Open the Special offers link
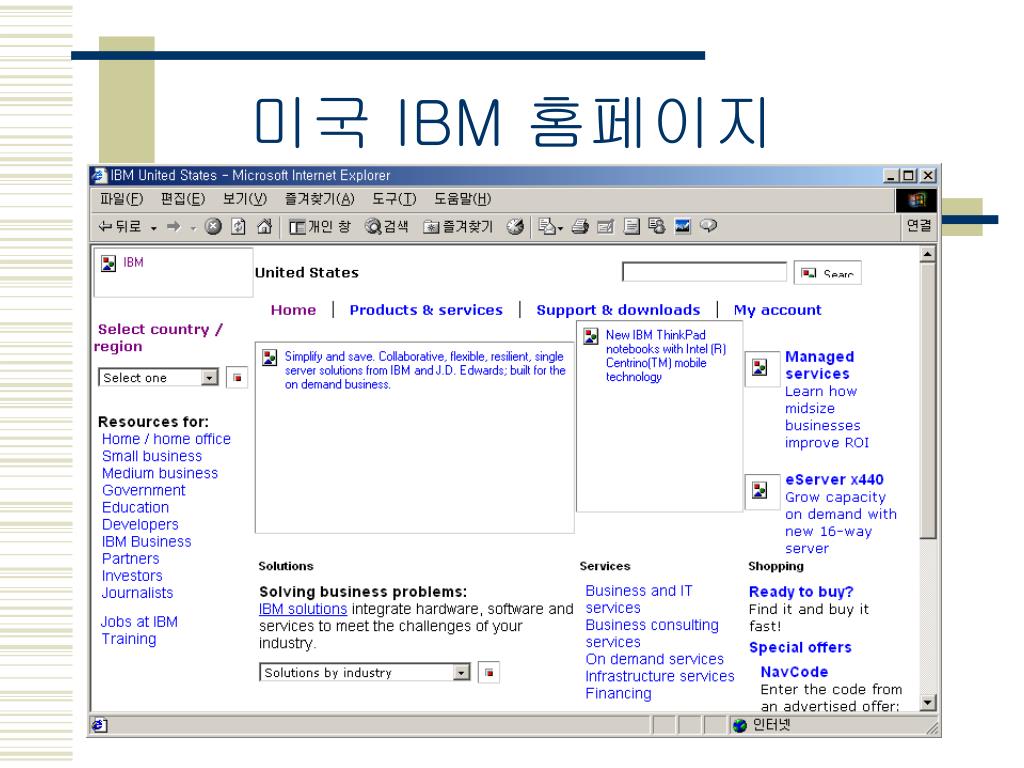This screenshot has height=768, width=1024. point(800,647)
